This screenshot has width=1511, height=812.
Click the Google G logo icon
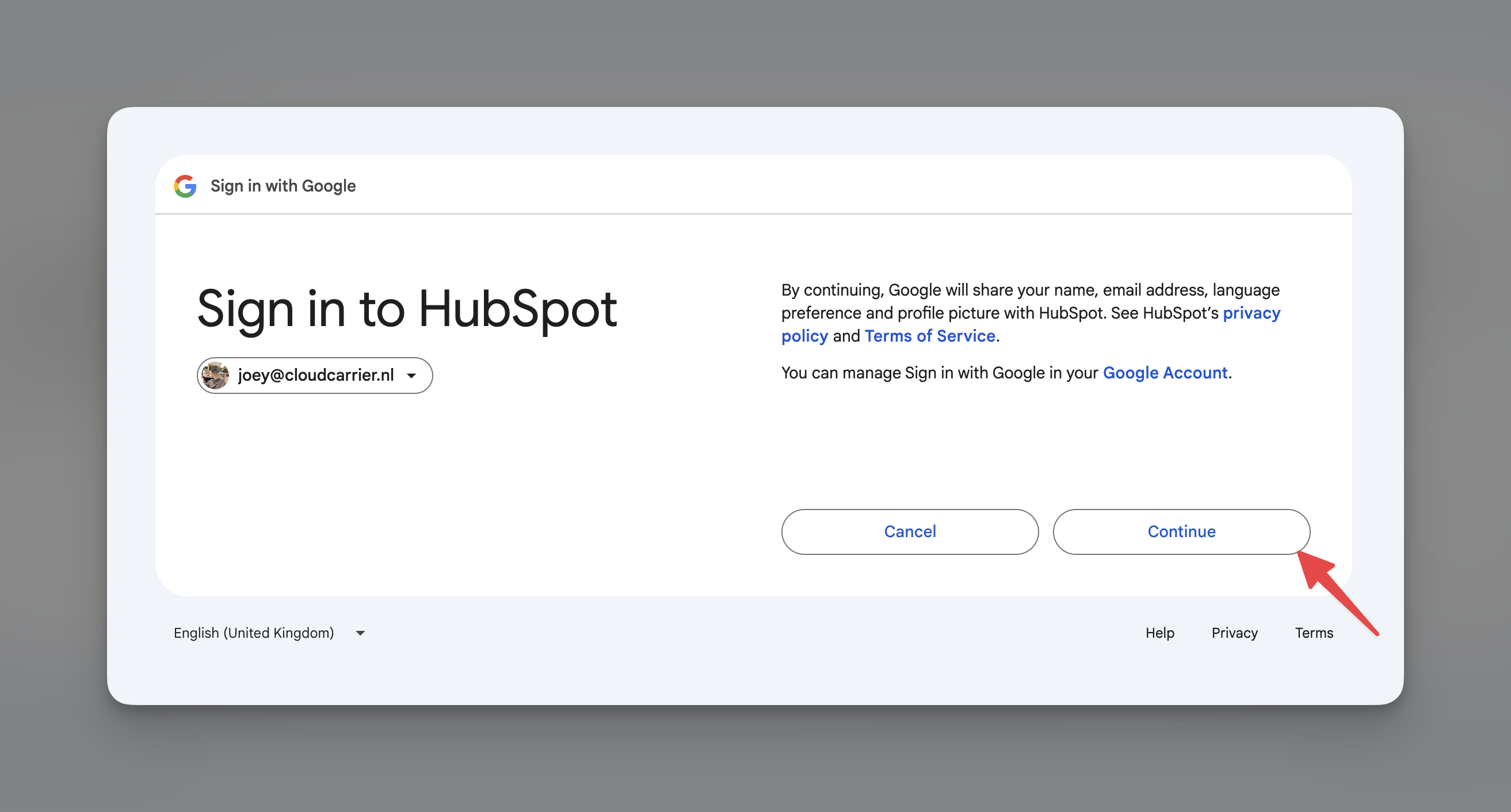point(185,186)
